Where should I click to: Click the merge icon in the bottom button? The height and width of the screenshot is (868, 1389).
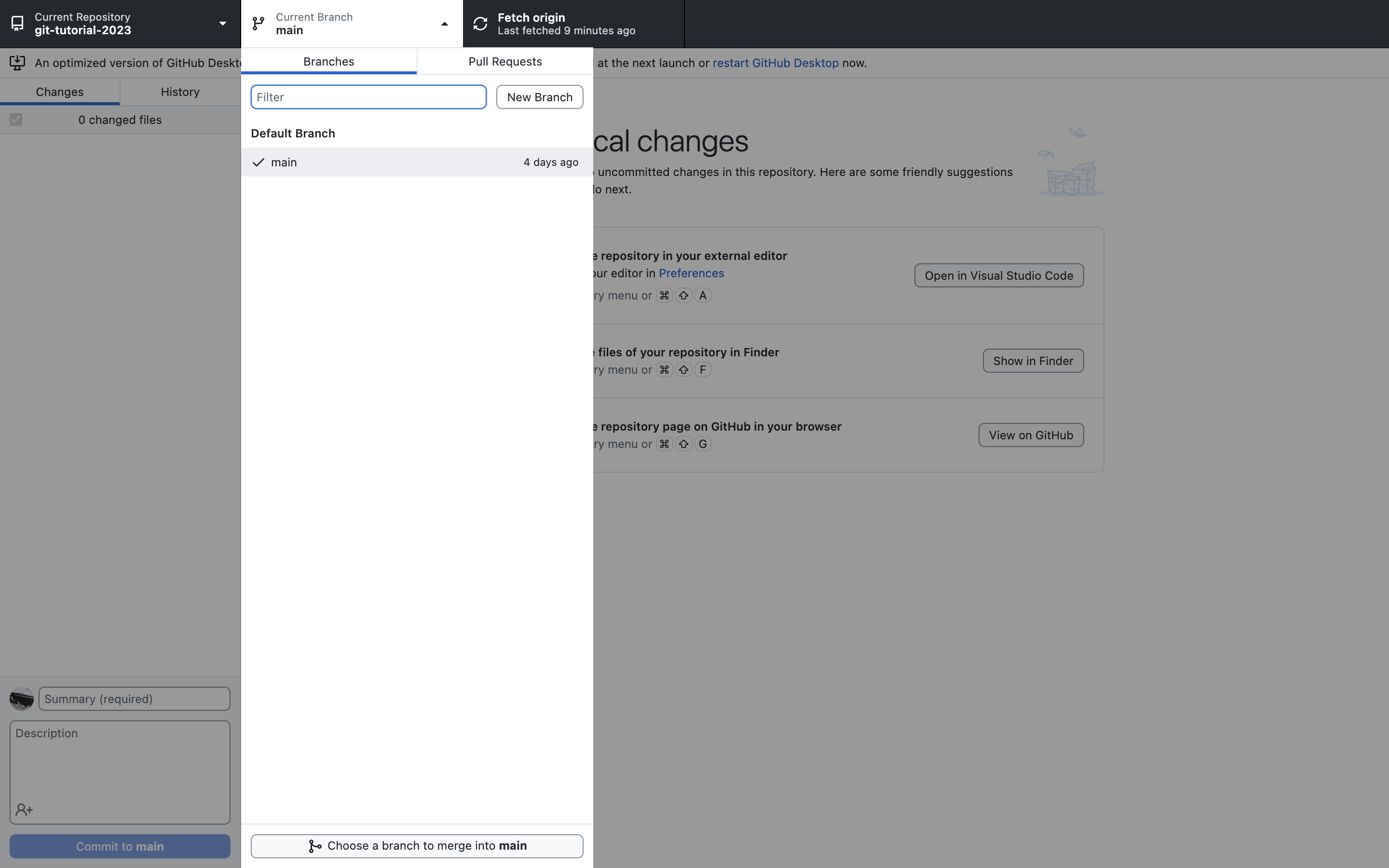314,846
